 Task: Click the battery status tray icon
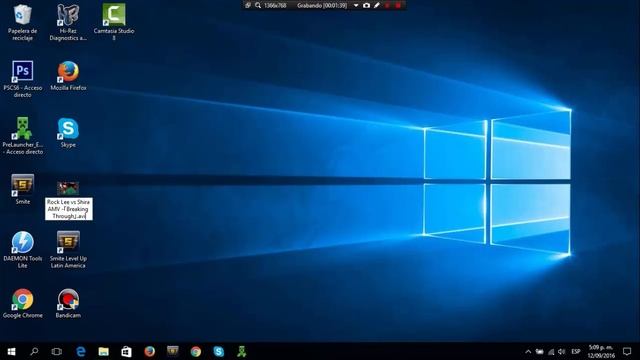[540, 351]
